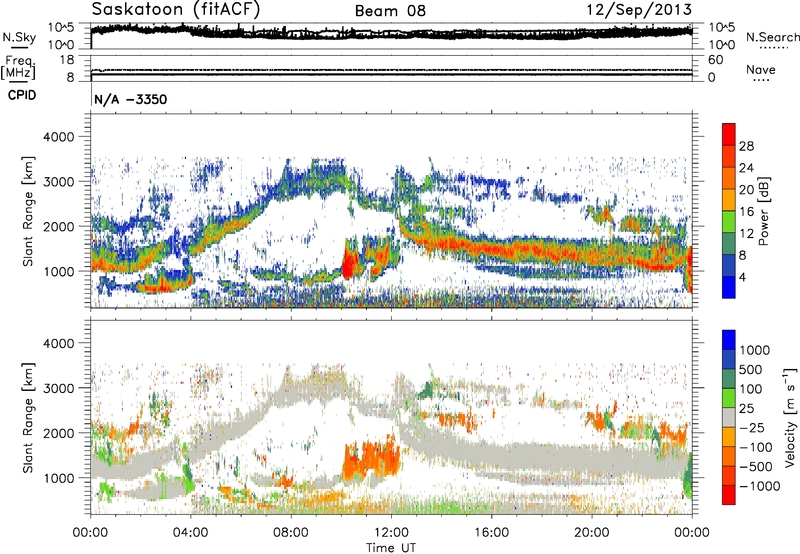The height and width of the screenshot is (554, 800).
Task: Select the 'N.Search' legend label
Action: tap(772, 37)
